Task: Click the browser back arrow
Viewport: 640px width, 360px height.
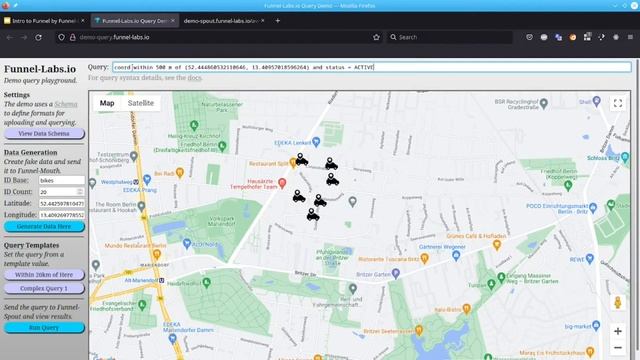Action: 10,37
